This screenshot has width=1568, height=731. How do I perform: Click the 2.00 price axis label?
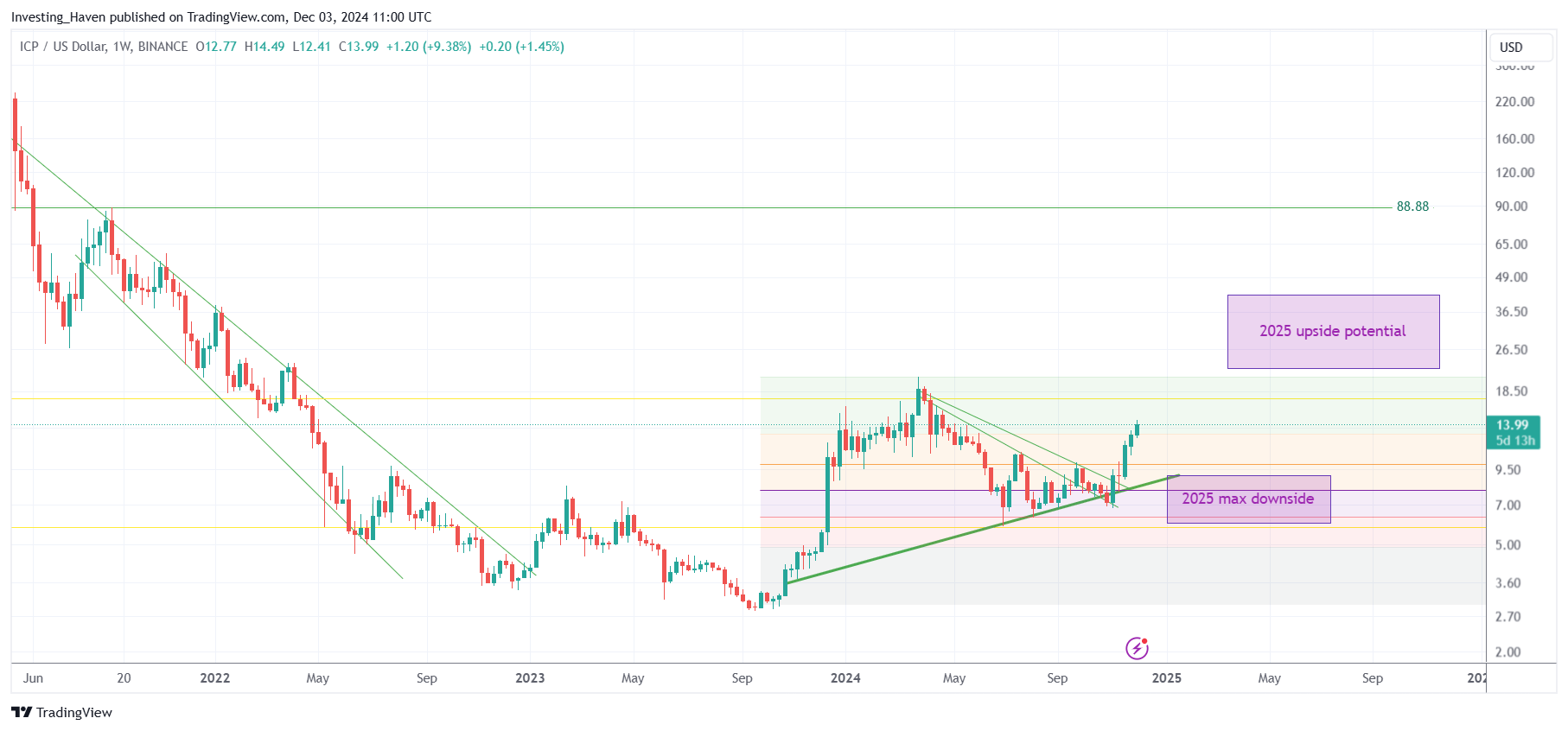click(x=1508, y=652)
